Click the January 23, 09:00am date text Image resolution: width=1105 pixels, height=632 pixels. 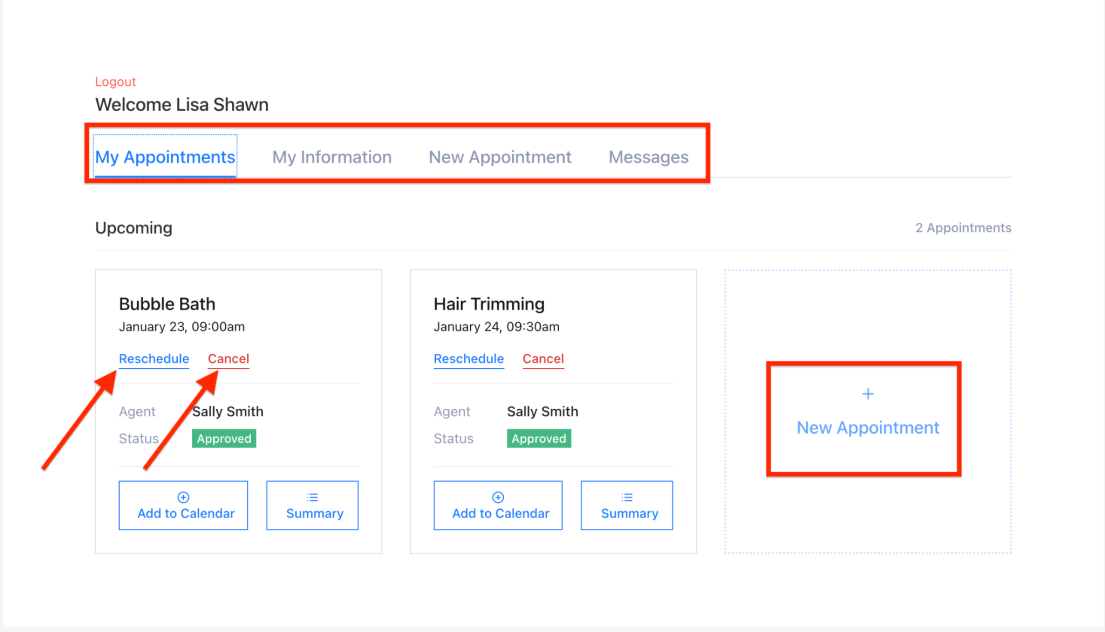pyautogui.click(x=182, y=327)
